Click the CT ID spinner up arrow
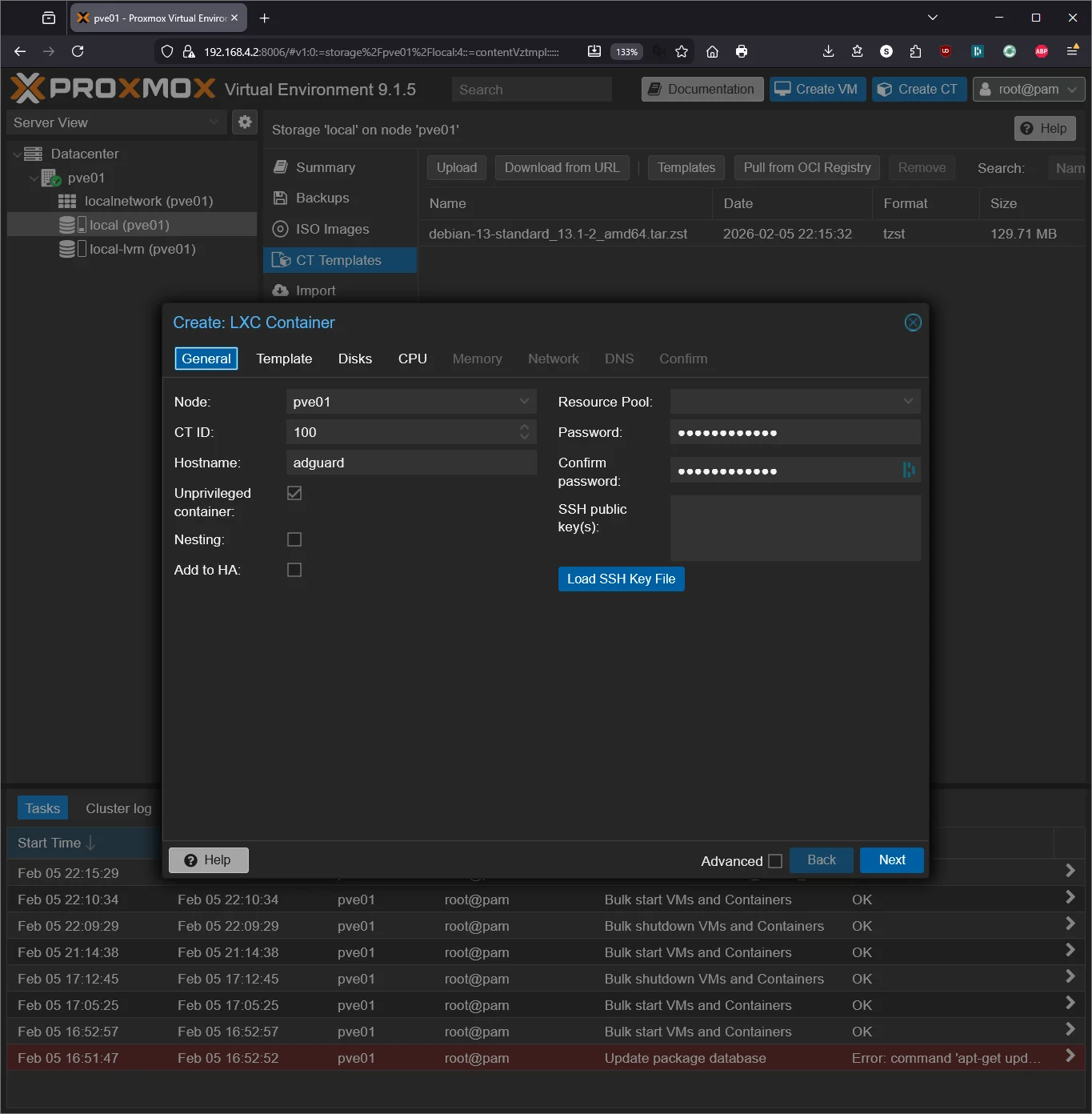 click(524, 427)
